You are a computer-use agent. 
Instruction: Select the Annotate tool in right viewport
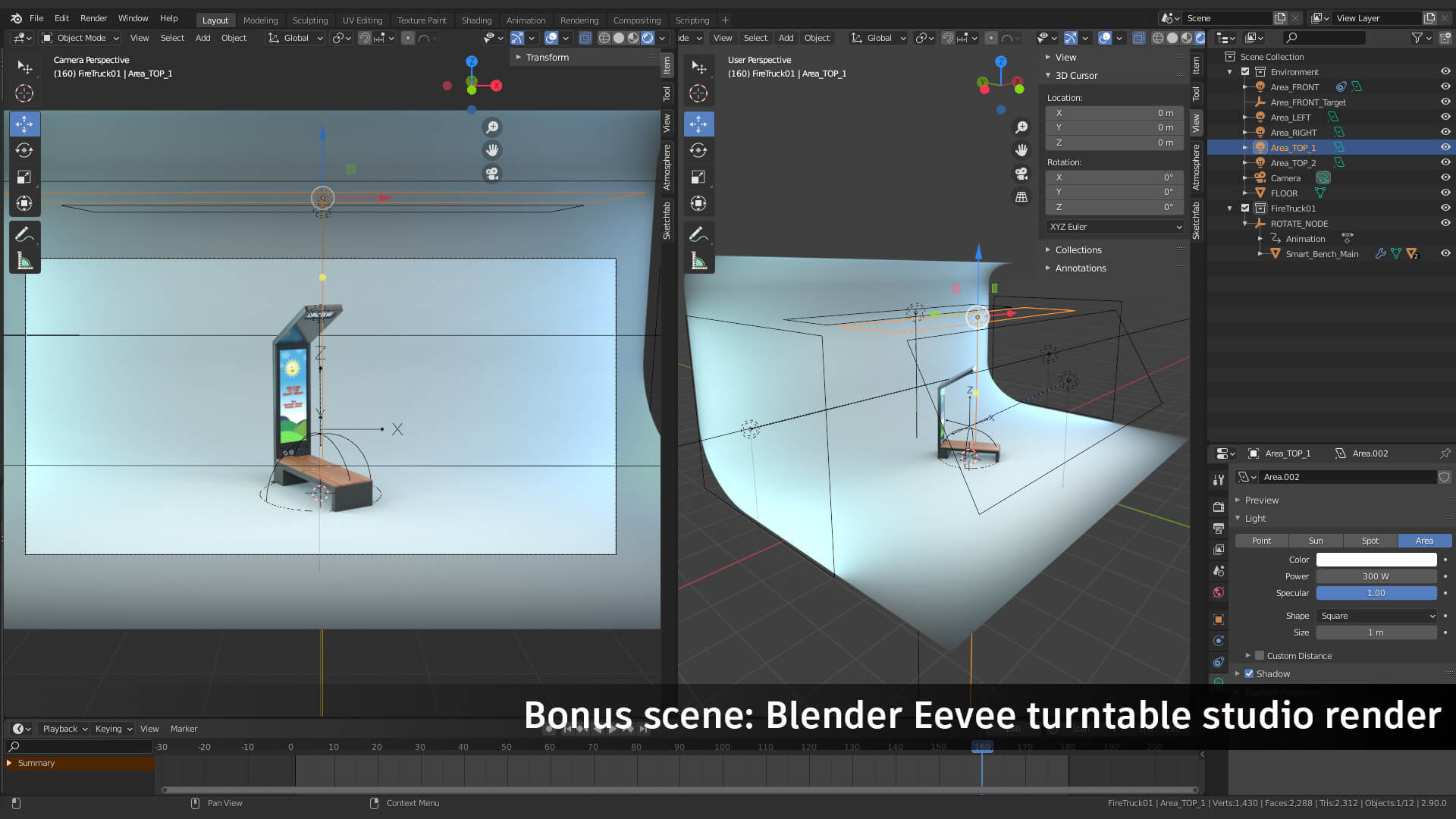click(698, 234)
